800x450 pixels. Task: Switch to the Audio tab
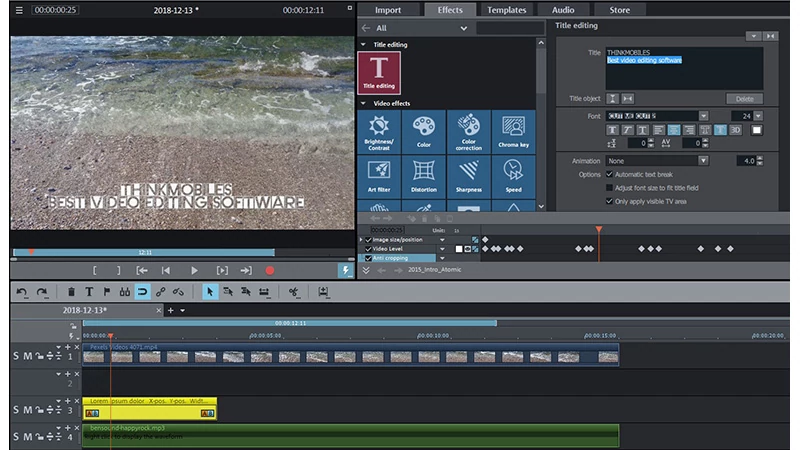[x=563, y=10]
